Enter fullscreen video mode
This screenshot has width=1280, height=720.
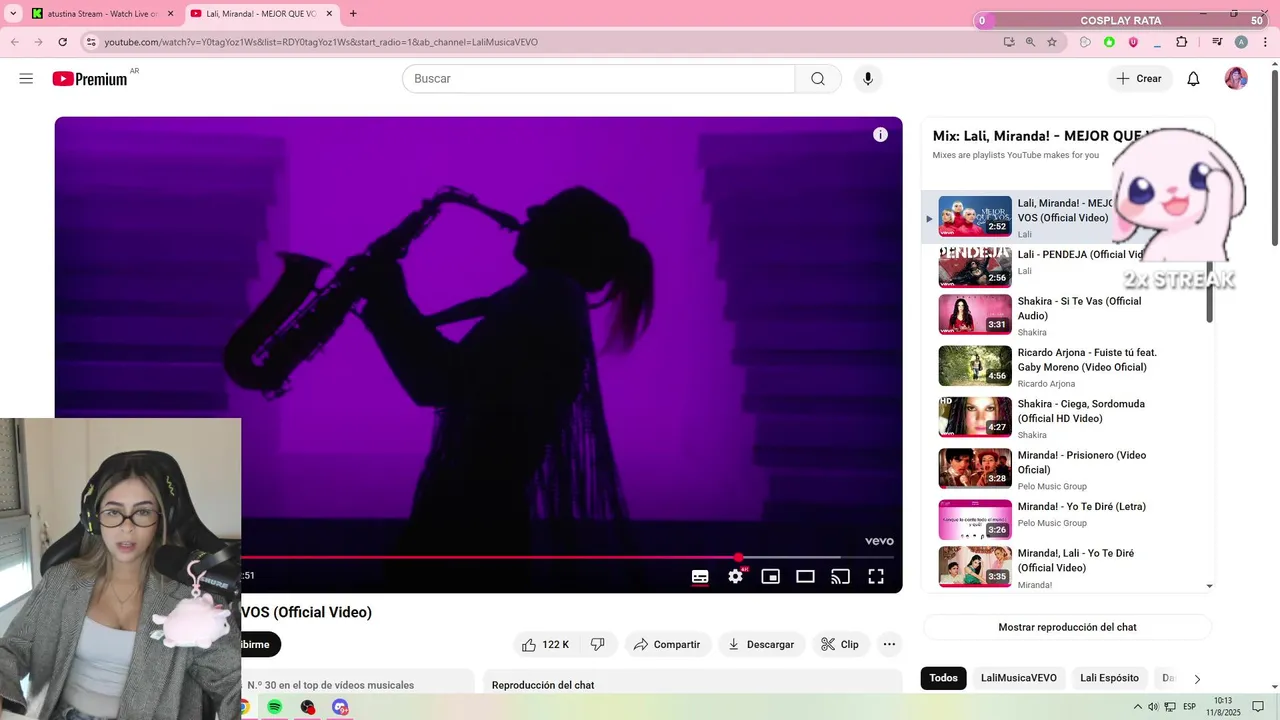coord(876,576)
